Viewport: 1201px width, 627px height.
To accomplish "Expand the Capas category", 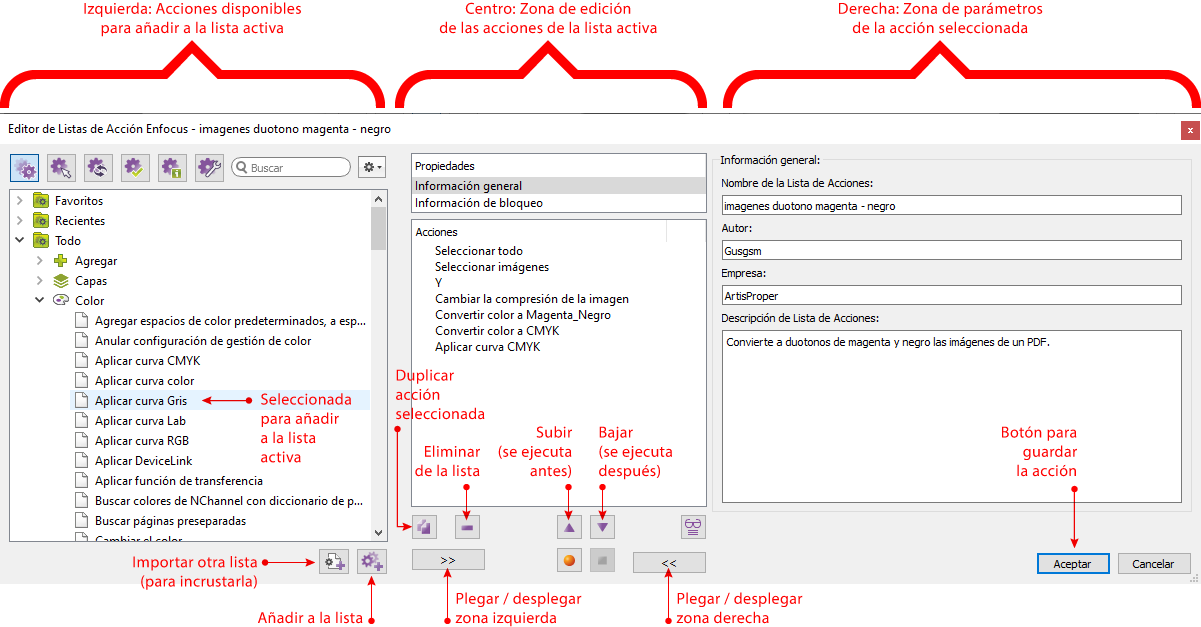I will (x=39, y=281).
